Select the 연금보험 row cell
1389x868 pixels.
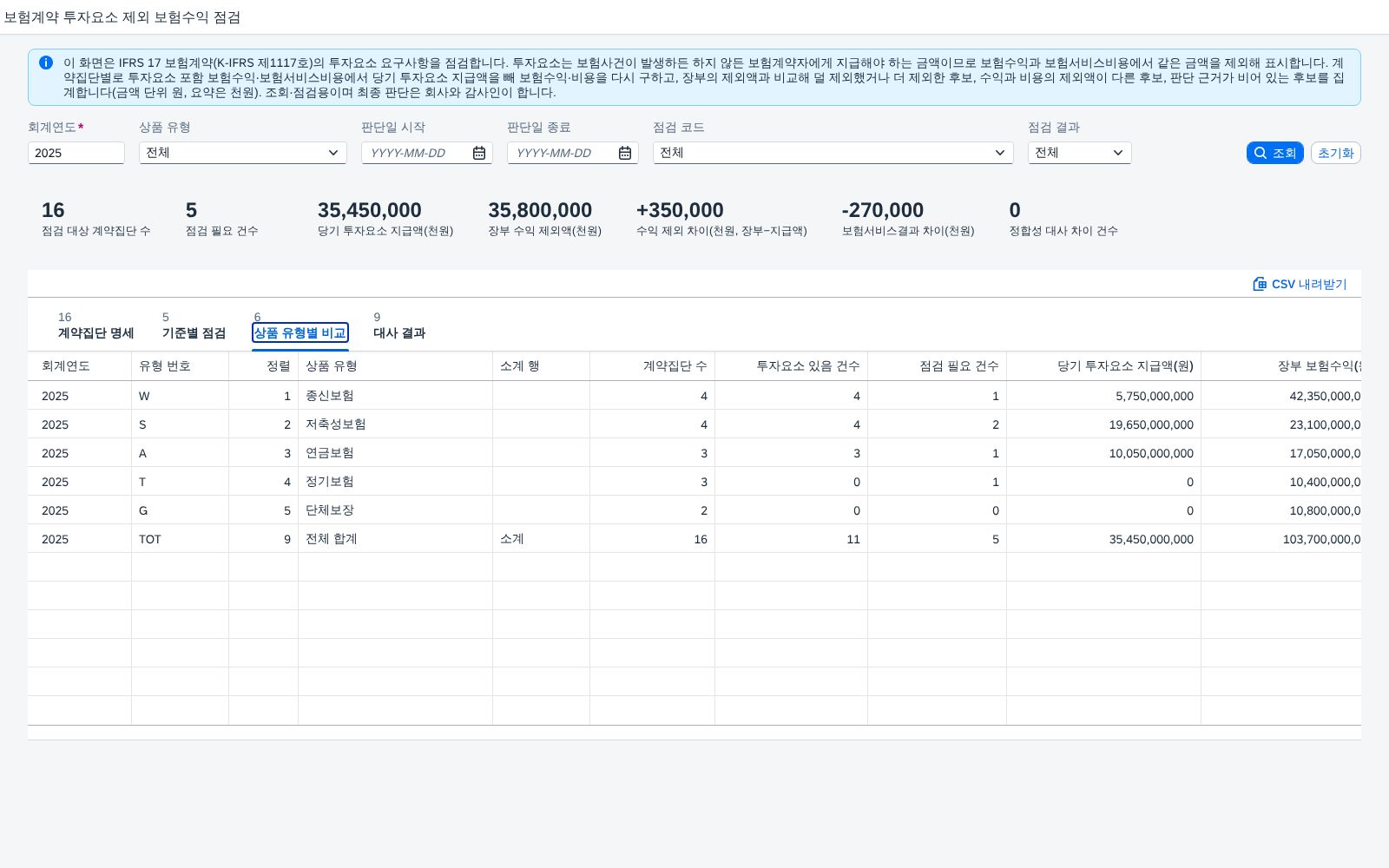click(x=396, y=453)
